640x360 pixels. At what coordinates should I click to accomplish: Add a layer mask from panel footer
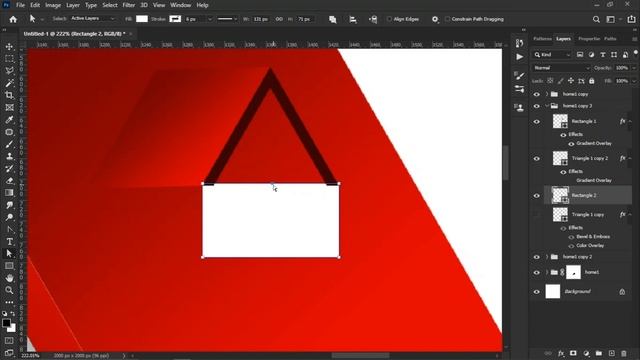click(573, 353)
